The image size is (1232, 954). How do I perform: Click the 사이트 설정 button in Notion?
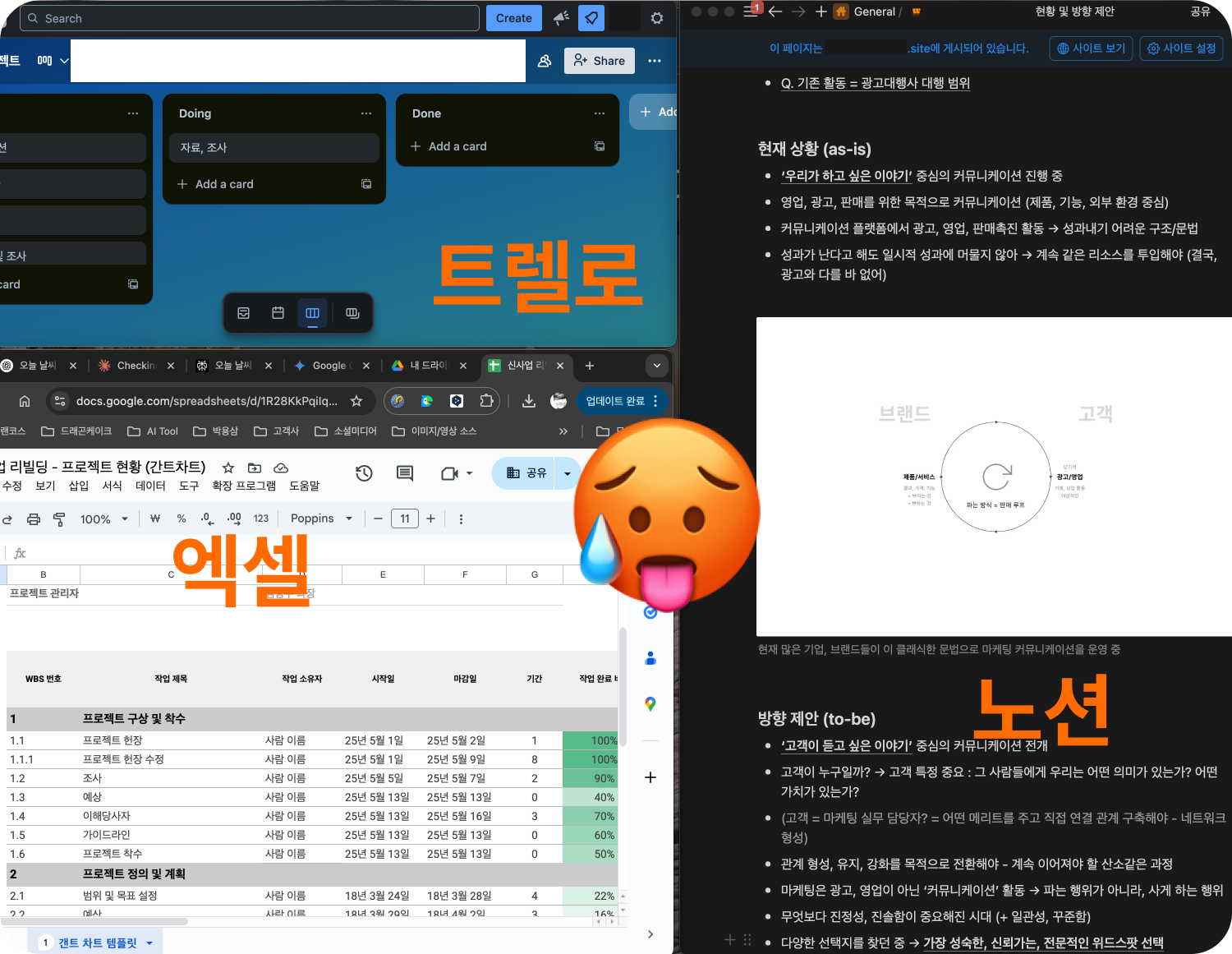(1182, 48)
